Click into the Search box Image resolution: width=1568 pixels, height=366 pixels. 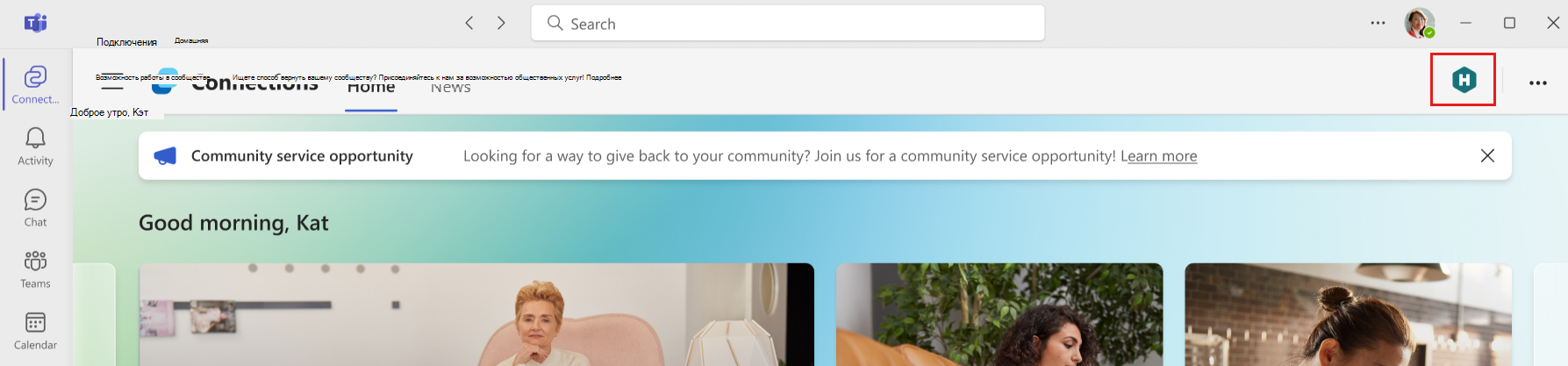pyautogui.click(x=788, y=23)
